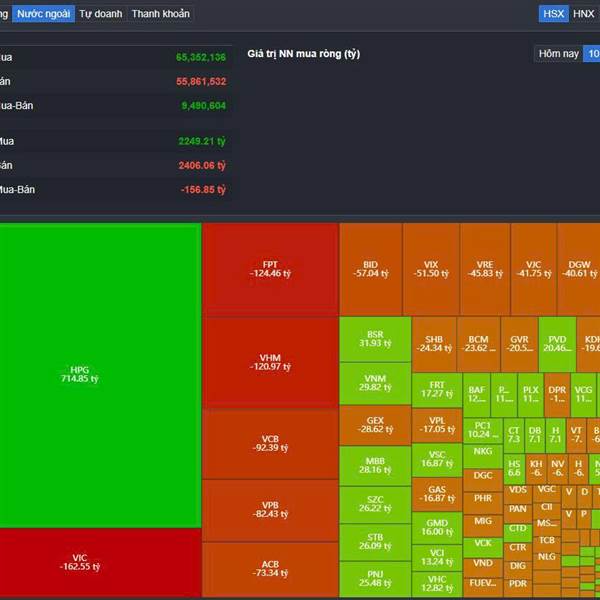Open the VCB -92.39 tỷ tile
The width and height of the screenshot is (600, 600).
(270, 443)
